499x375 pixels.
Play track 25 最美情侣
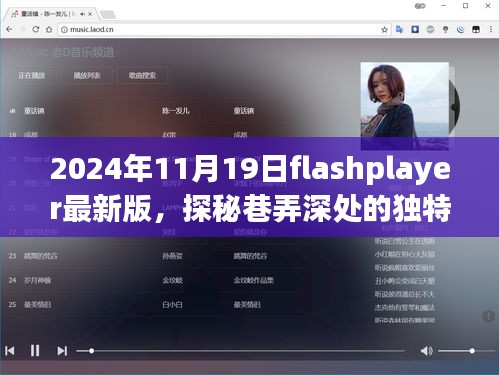pyautogui.click(x=37, y=305)
